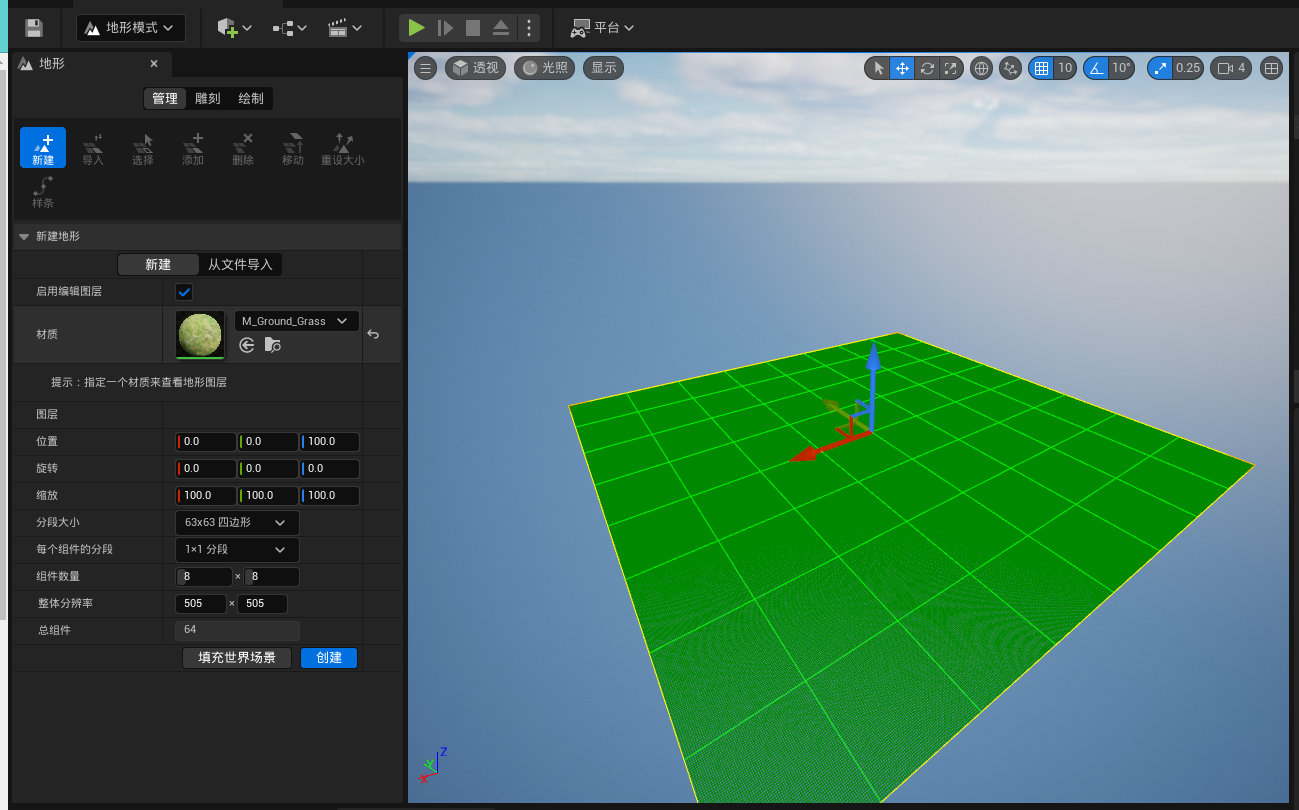Collapse the 新建地形 section
This screenshot has height=810, width=1299.
(x=24, y=237)
